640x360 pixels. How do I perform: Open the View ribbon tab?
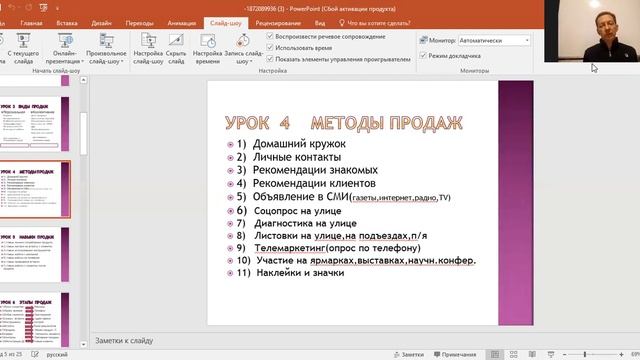tap(320, 23)
